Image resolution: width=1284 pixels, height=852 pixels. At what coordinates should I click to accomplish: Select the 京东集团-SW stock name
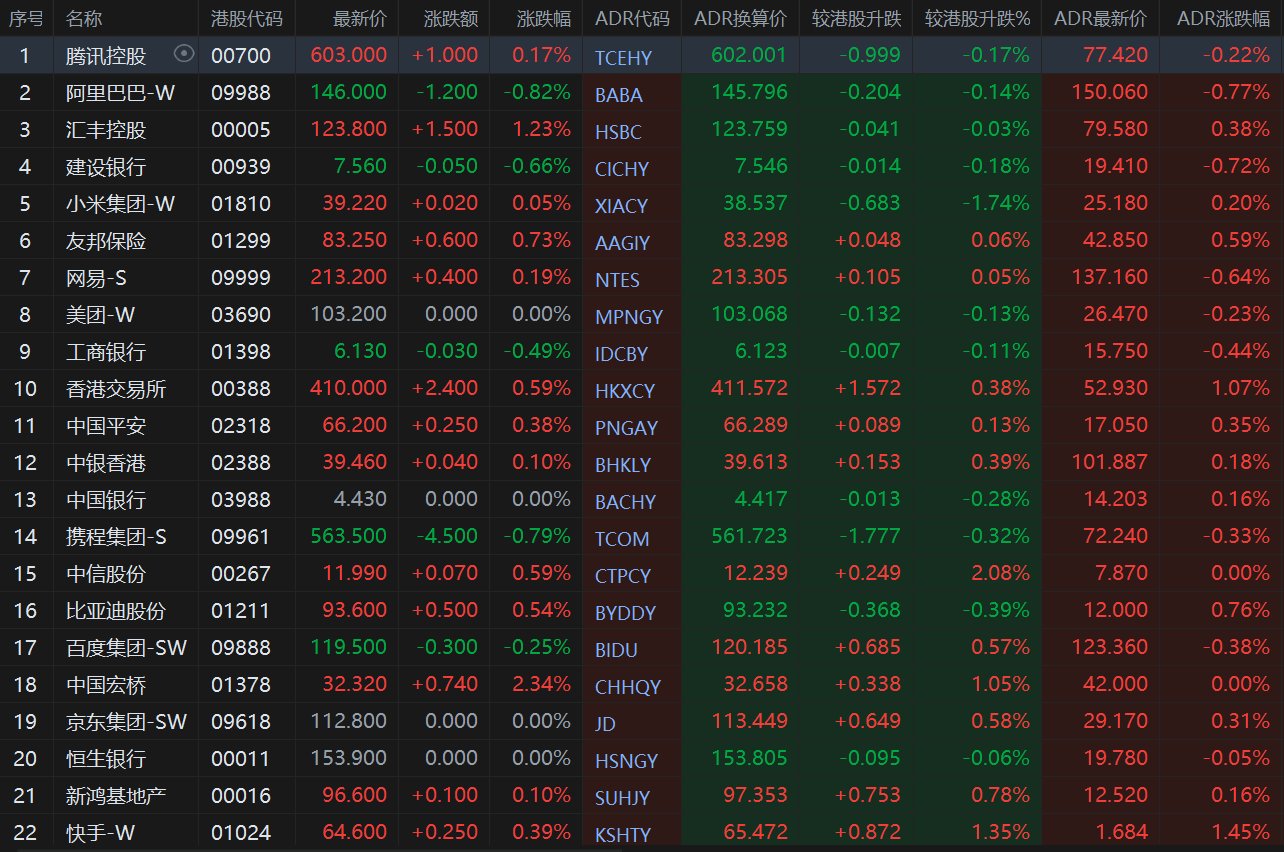tap(126, 722)
